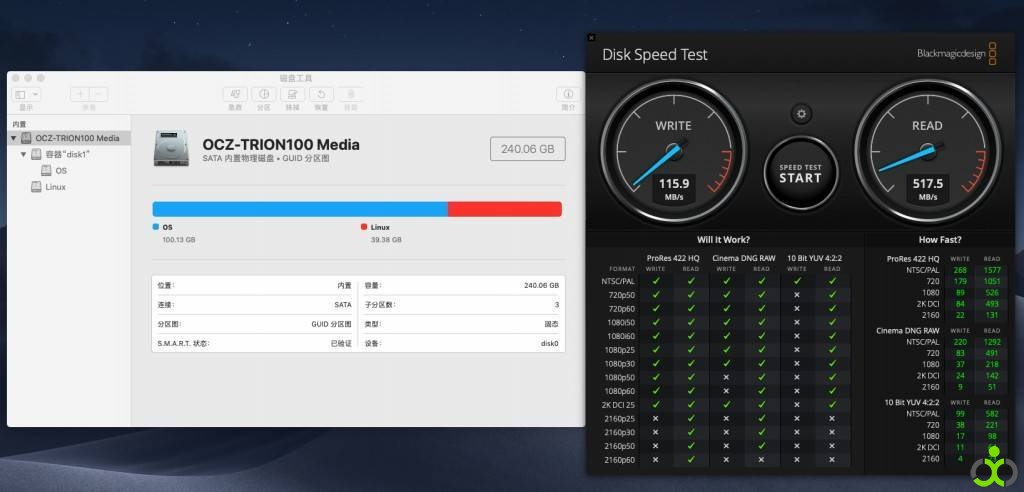Select the OS volume in sidebar
The width and height of the screenshot is (1024, 492).
pyautogui.click(x=69, y=171)
